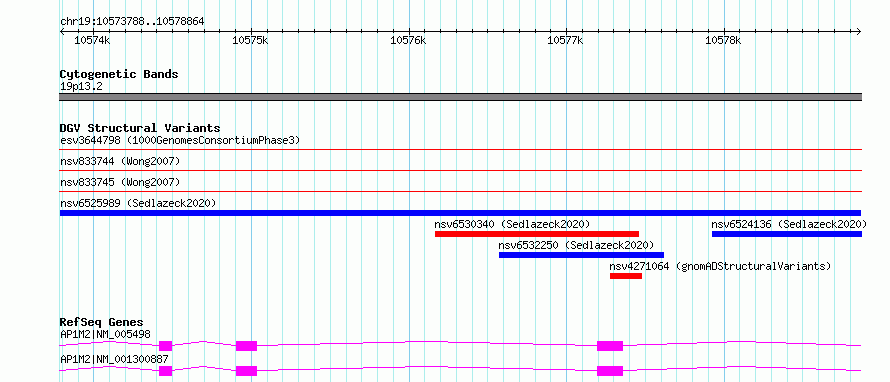Click the nsv833744 red variant line
This screenshot has width=890, height=382.
coord(460,170)
